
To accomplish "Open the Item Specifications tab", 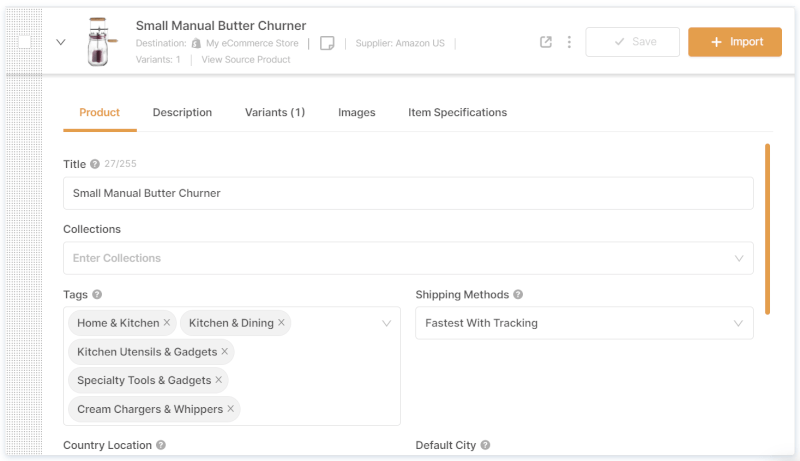I will [x=457, y=113].
